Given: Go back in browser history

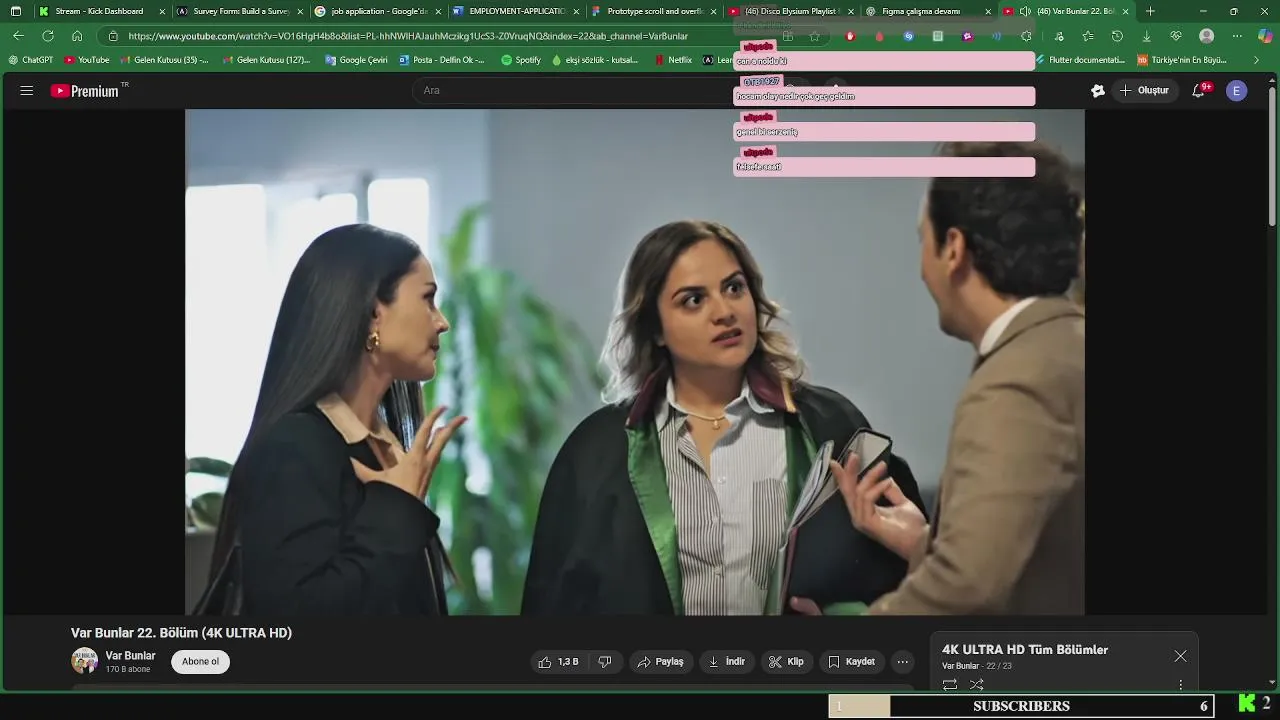Looking at the screenshot, I should tap(18, 36).
